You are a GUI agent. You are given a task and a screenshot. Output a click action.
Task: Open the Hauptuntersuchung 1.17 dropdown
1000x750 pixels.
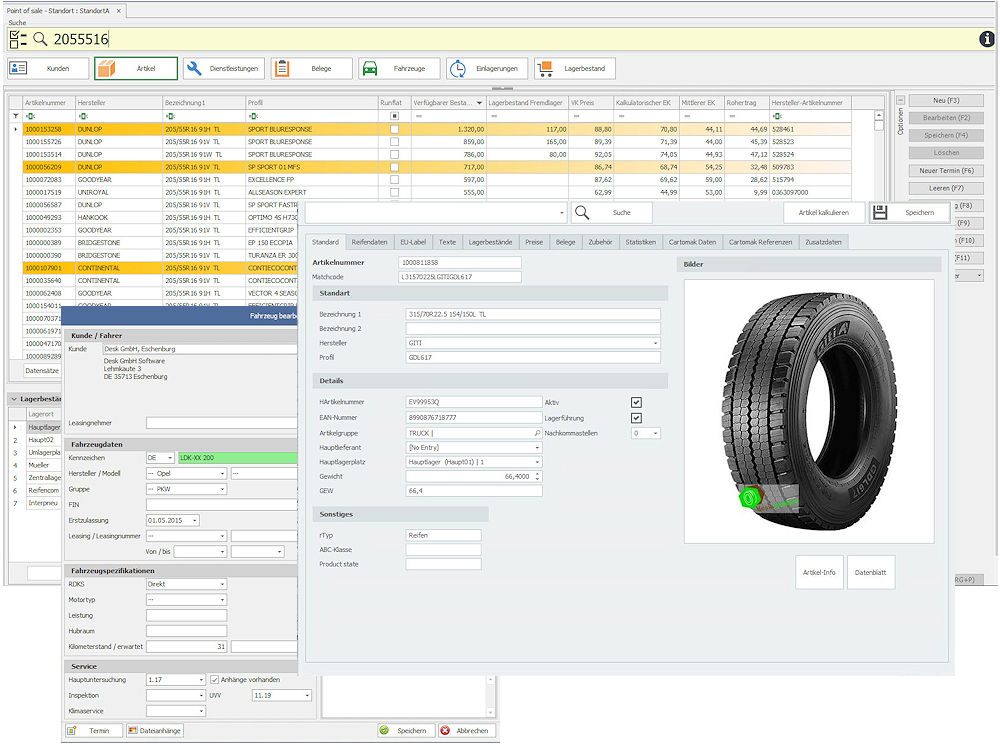pos(201,680)
